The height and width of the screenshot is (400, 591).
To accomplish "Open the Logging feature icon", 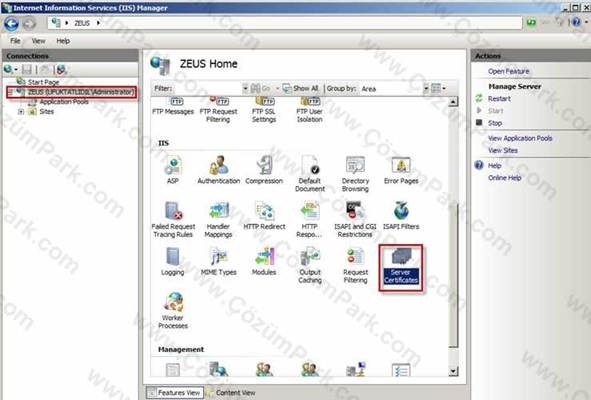I will pos(173,262).
